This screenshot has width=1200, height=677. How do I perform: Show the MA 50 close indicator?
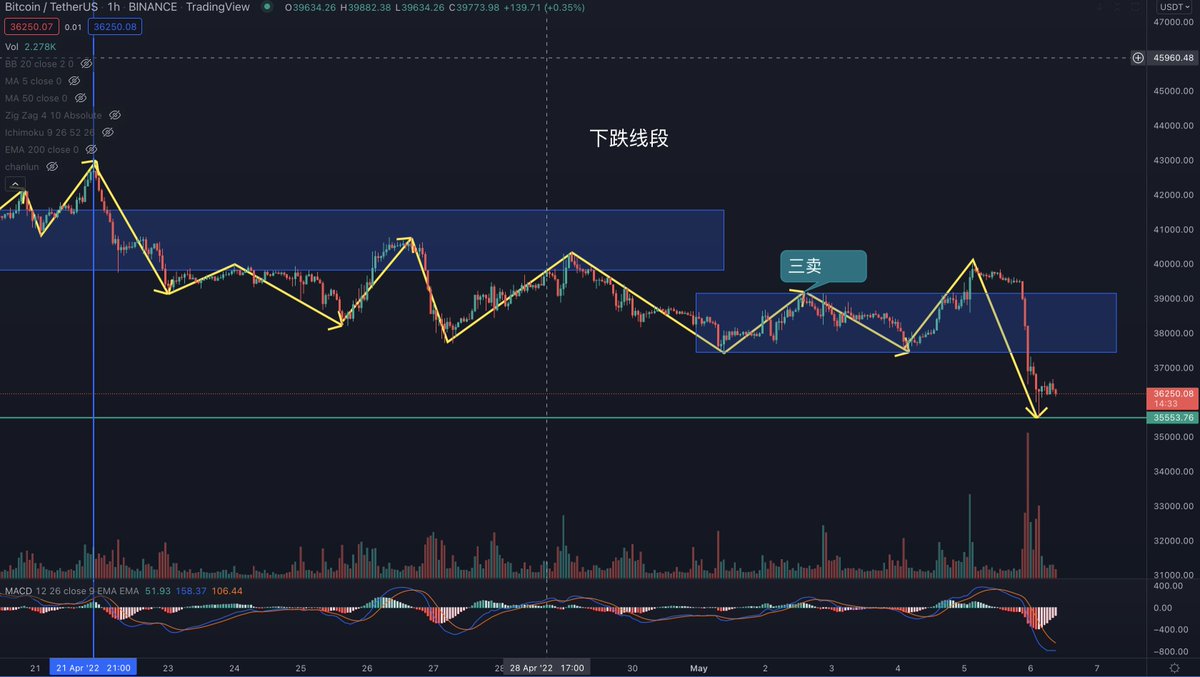[x=81, y=98]
